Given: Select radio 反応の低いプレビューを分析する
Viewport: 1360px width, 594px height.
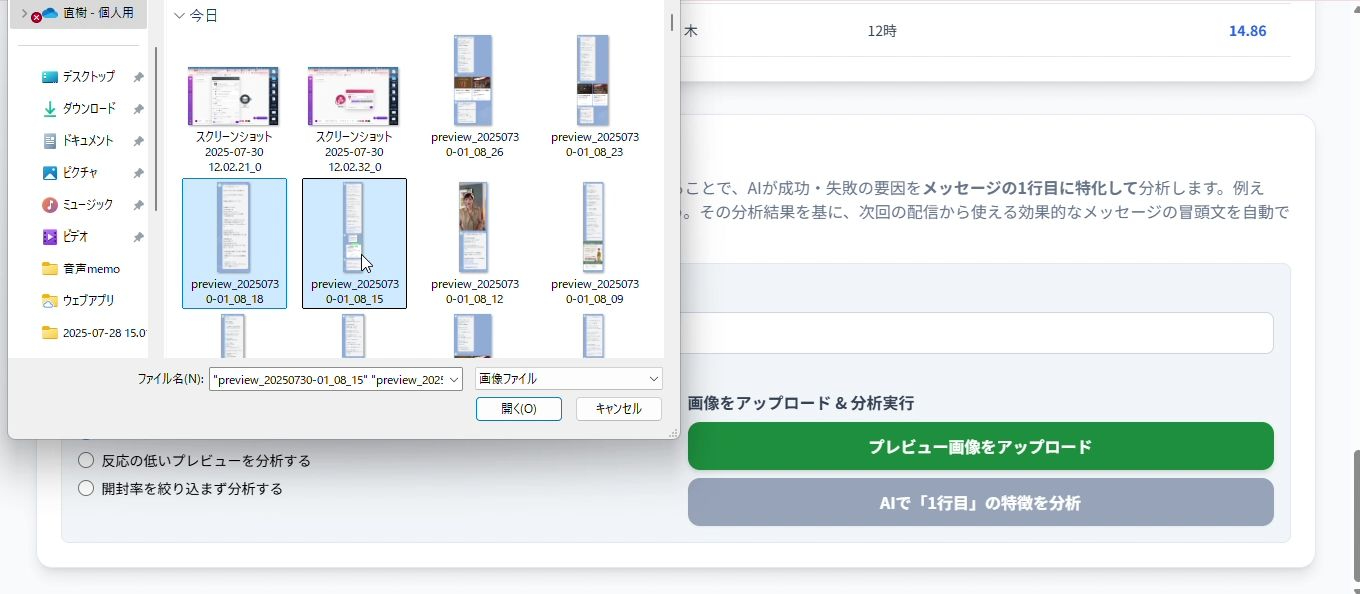Looking at the screenshot, I should coord(86,460).
